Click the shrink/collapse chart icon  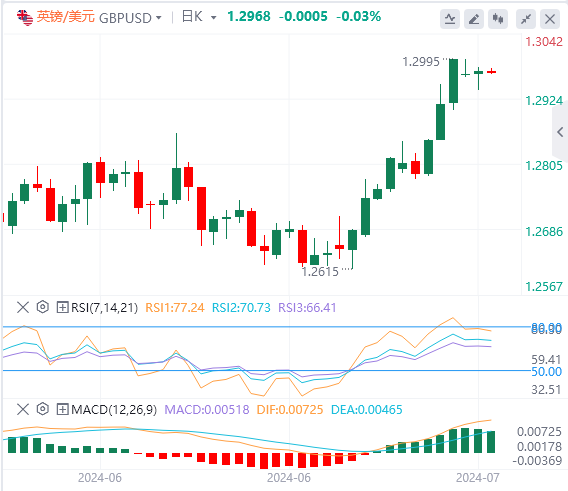coord(526,18)
